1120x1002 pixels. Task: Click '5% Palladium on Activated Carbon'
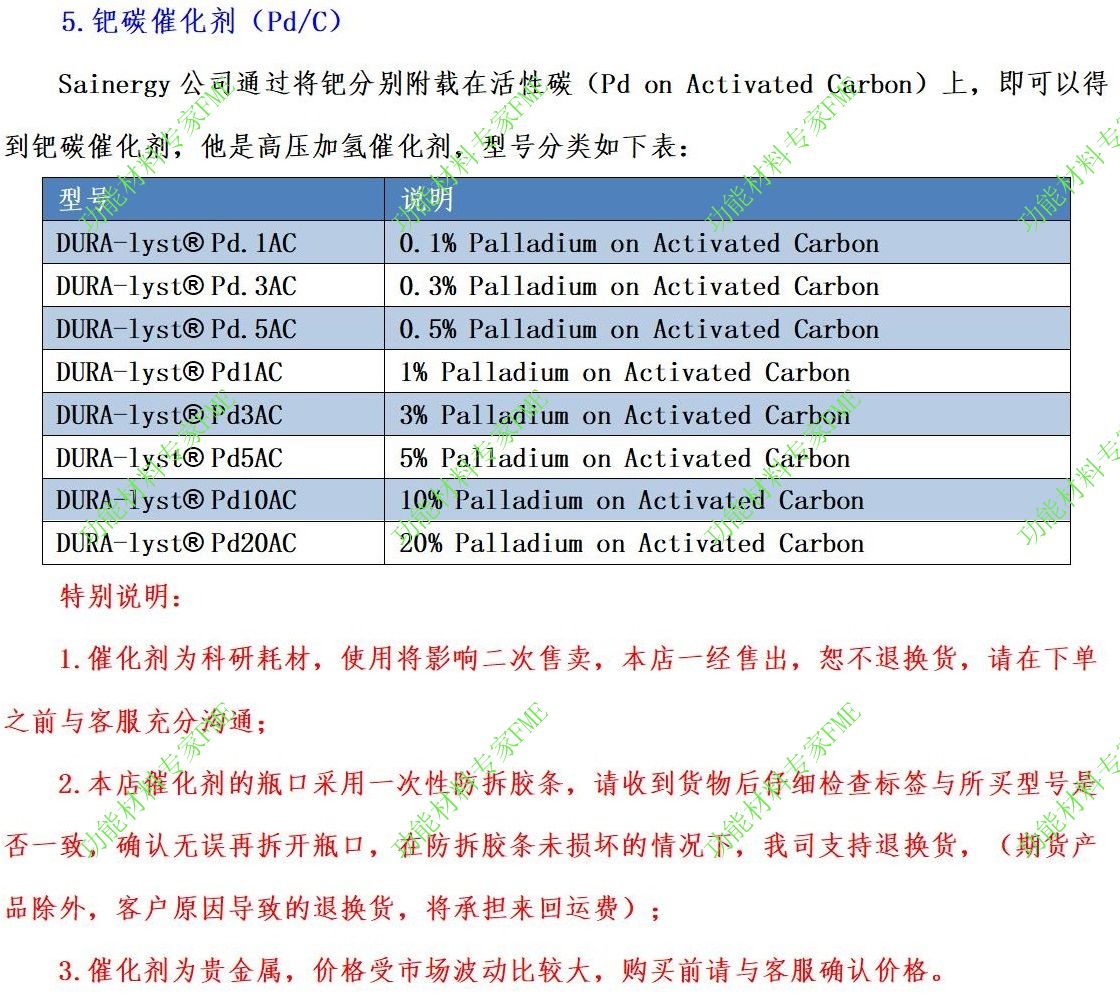coord(625,458)
